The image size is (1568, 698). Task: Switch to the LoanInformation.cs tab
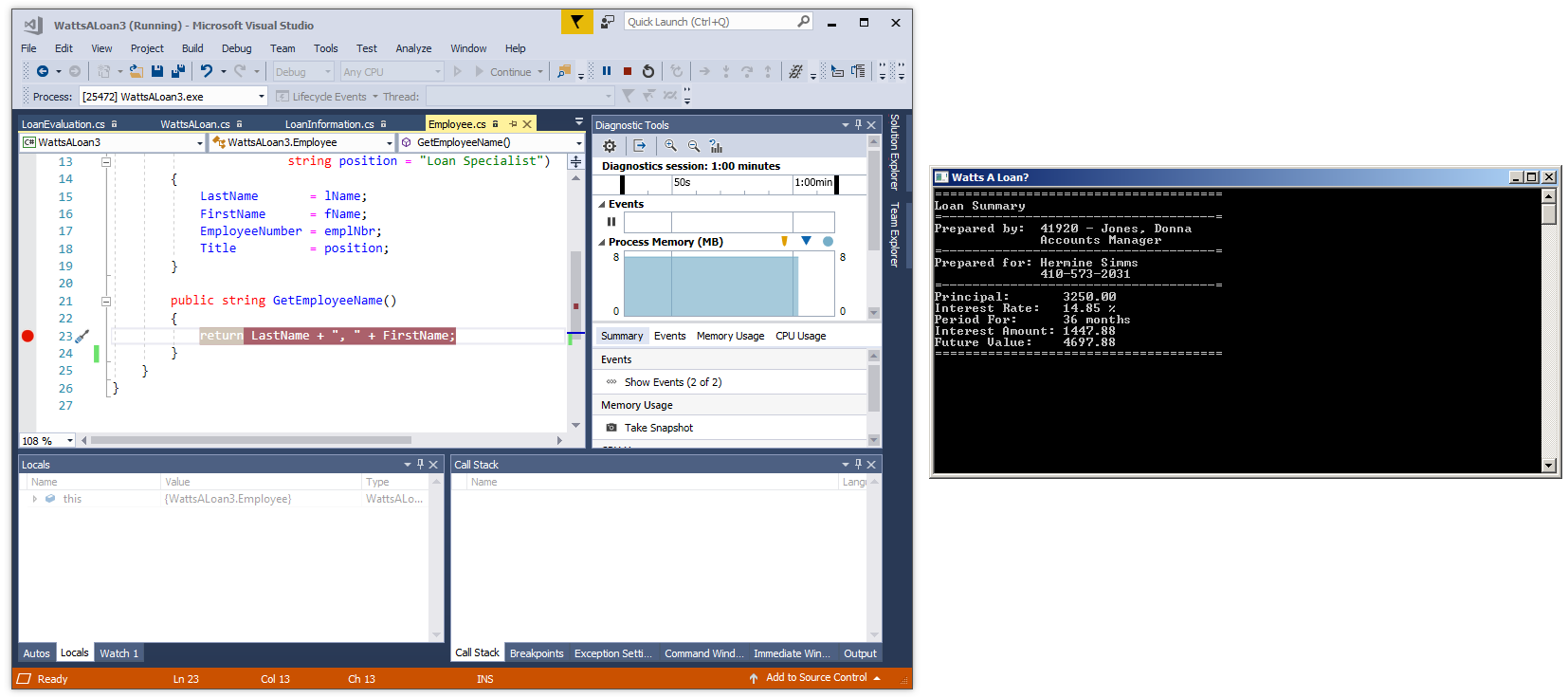click(330, 124)
